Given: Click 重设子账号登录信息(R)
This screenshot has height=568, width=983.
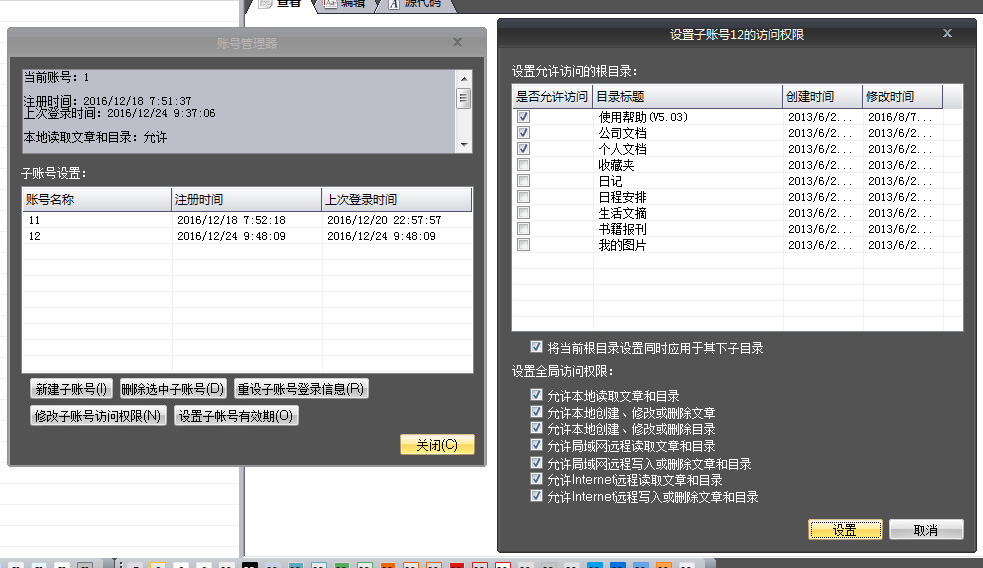Looking at the screenshot, I should pos(301,389).
